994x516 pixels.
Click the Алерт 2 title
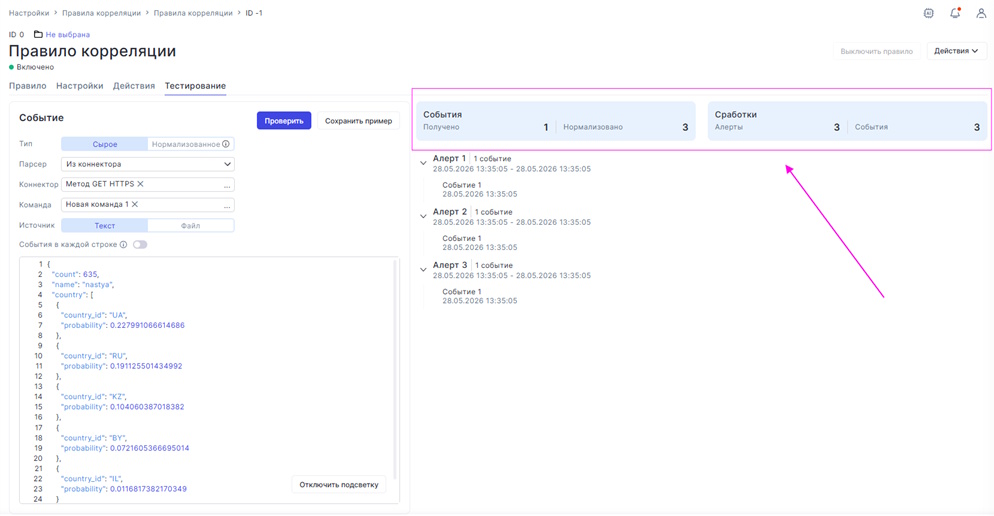coord(449,212)
